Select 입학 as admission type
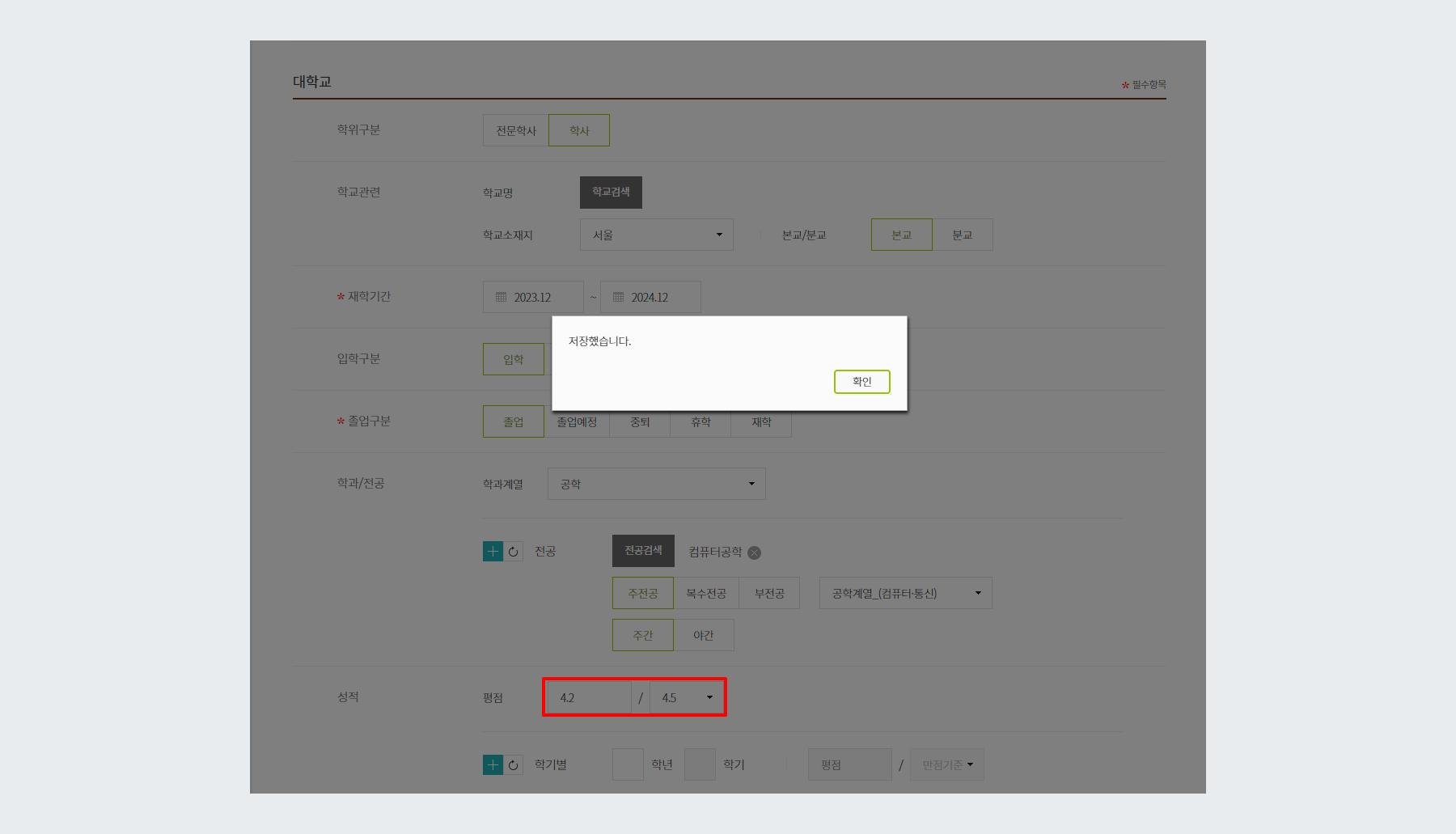 [x=514, y=359]
